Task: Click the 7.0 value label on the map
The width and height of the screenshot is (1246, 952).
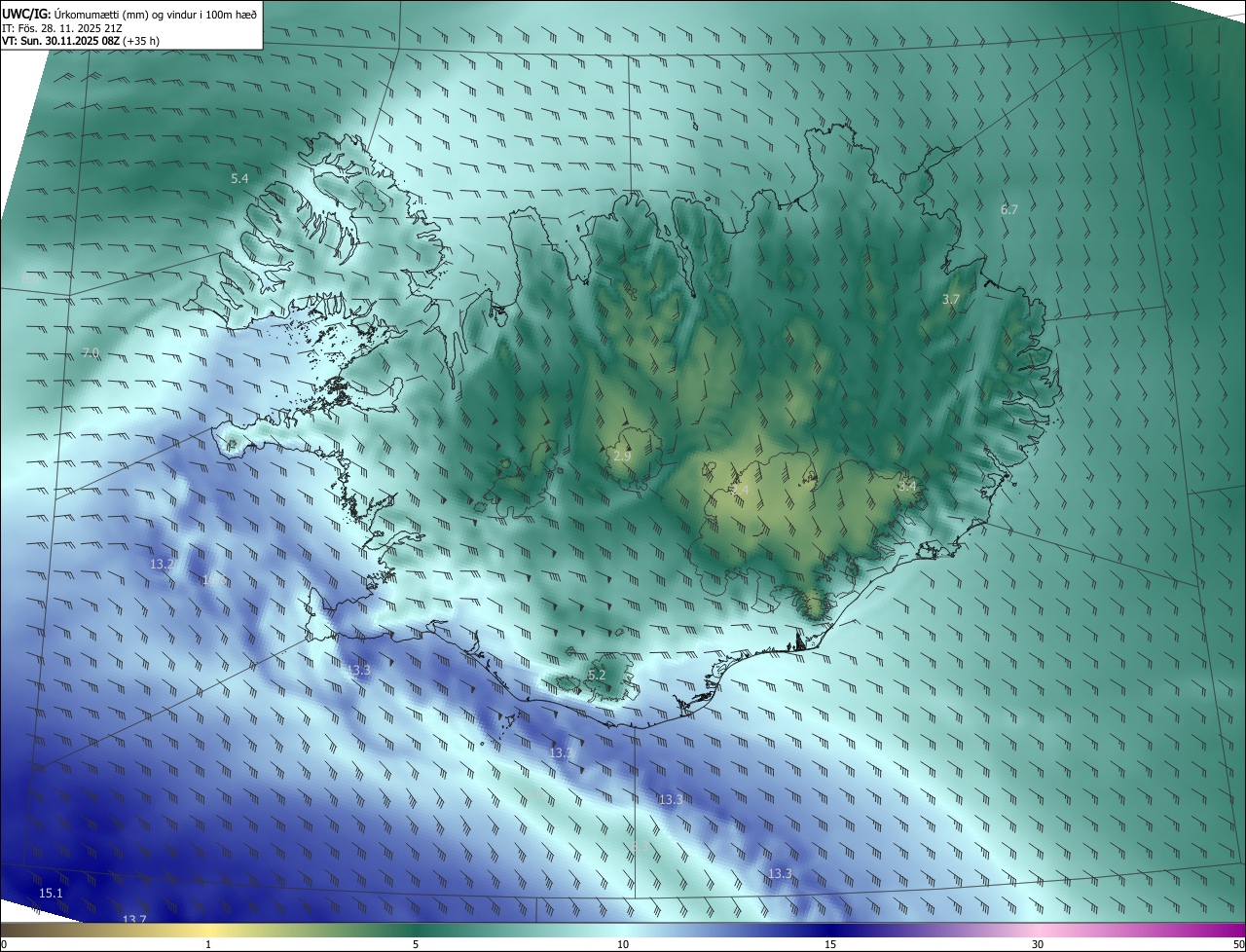Action: pyautogui.click(x=91, y=352)
